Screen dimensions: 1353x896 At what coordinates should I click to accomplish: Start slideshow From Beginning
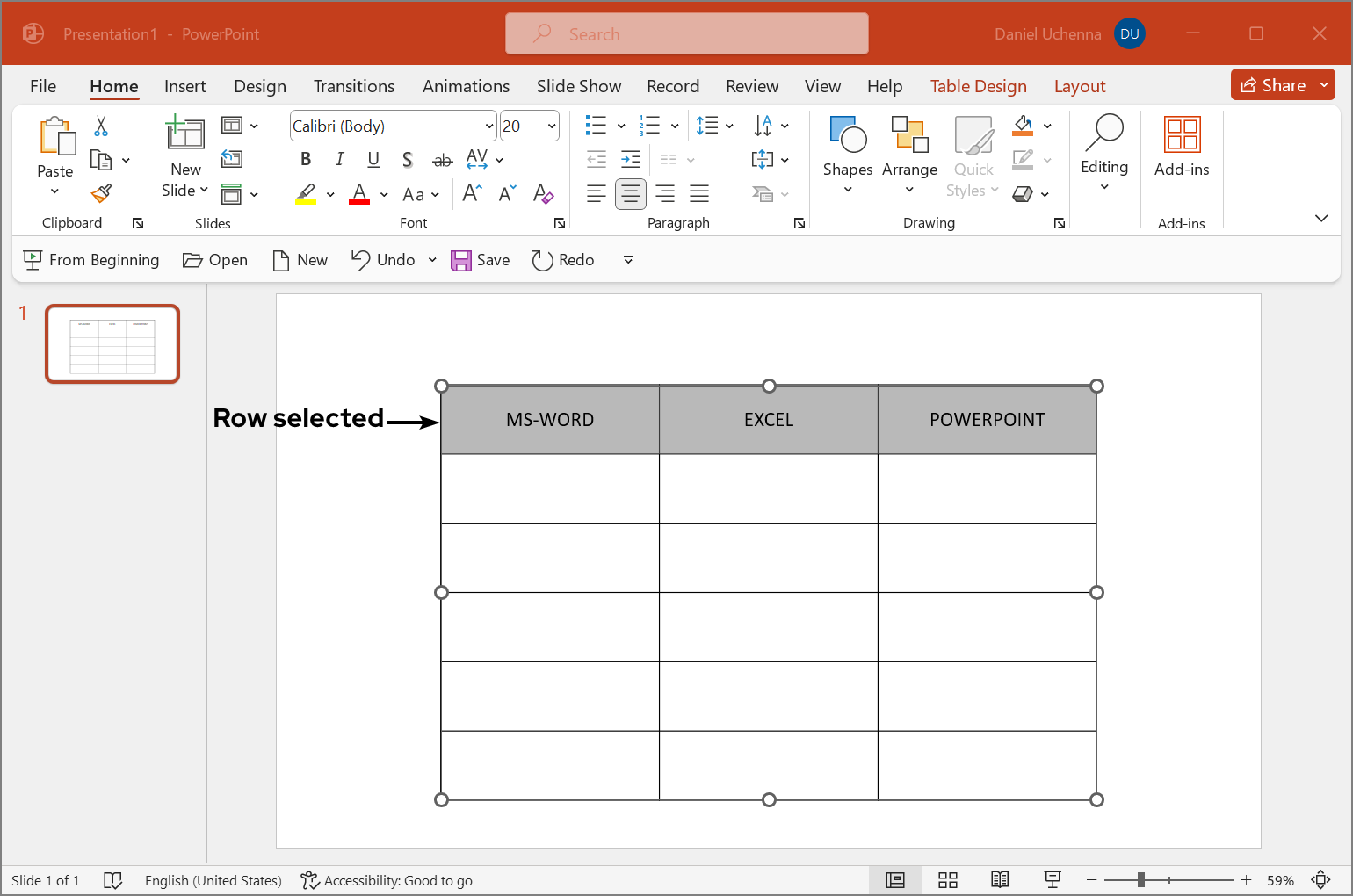coord(90,259)
